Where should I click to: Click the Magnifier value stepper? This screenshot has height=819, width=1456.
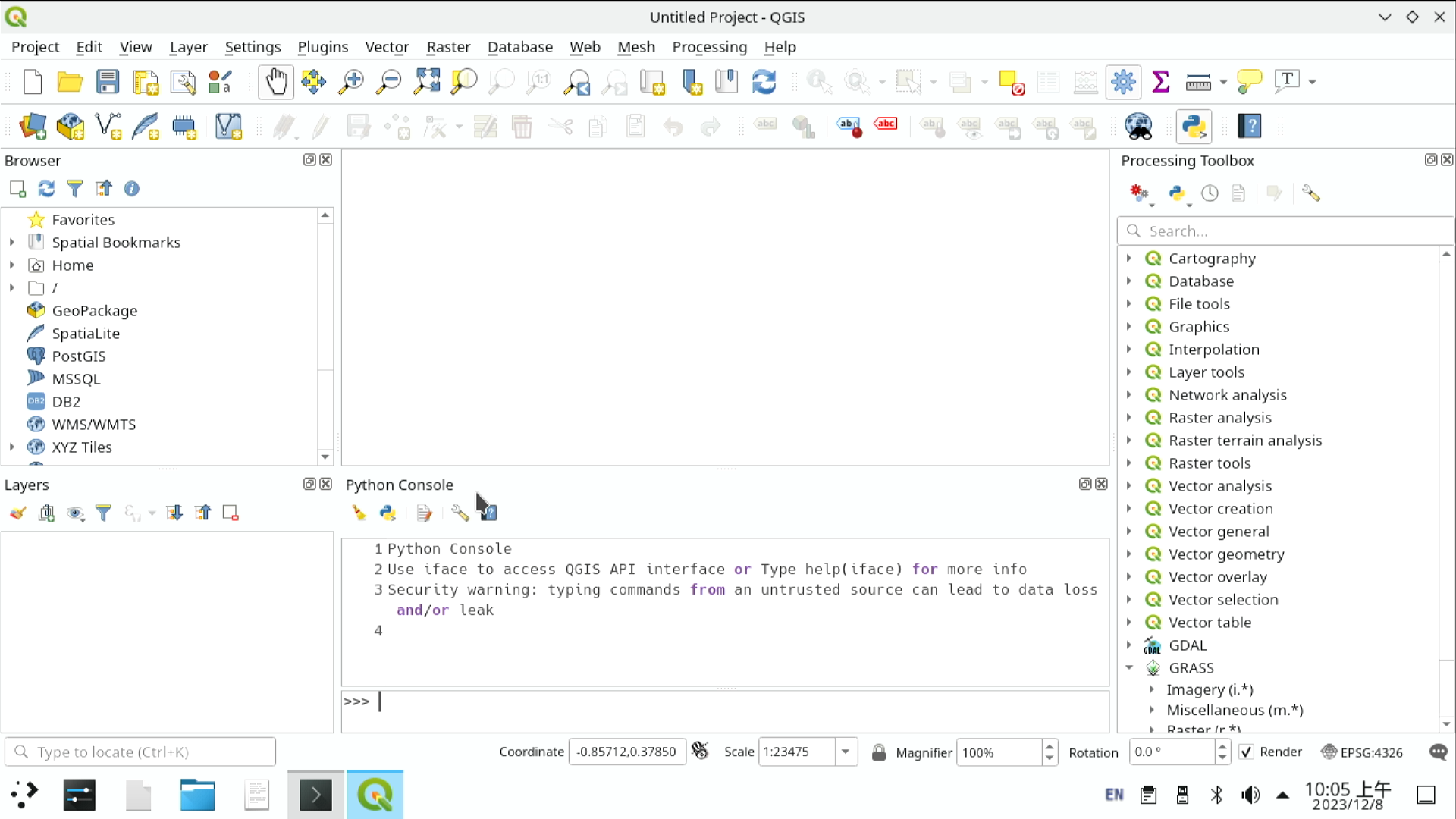tap(1049, 751)
